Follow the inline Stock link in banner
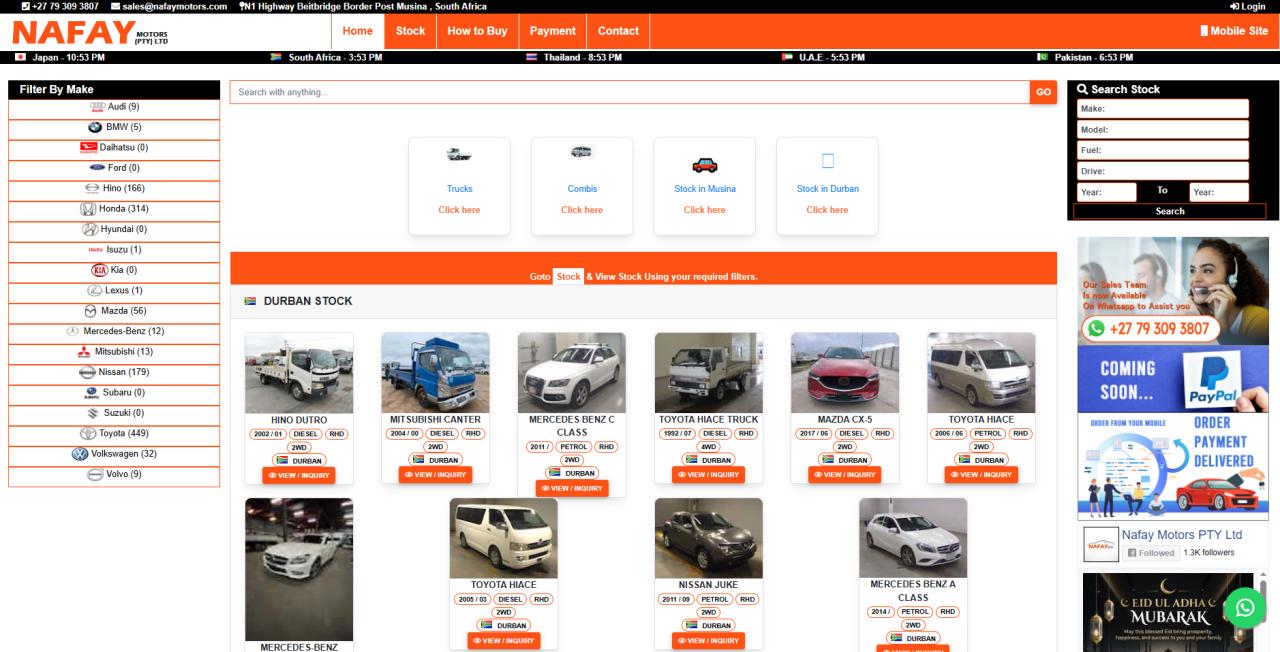1280x652 pixels. pos(569,276)
